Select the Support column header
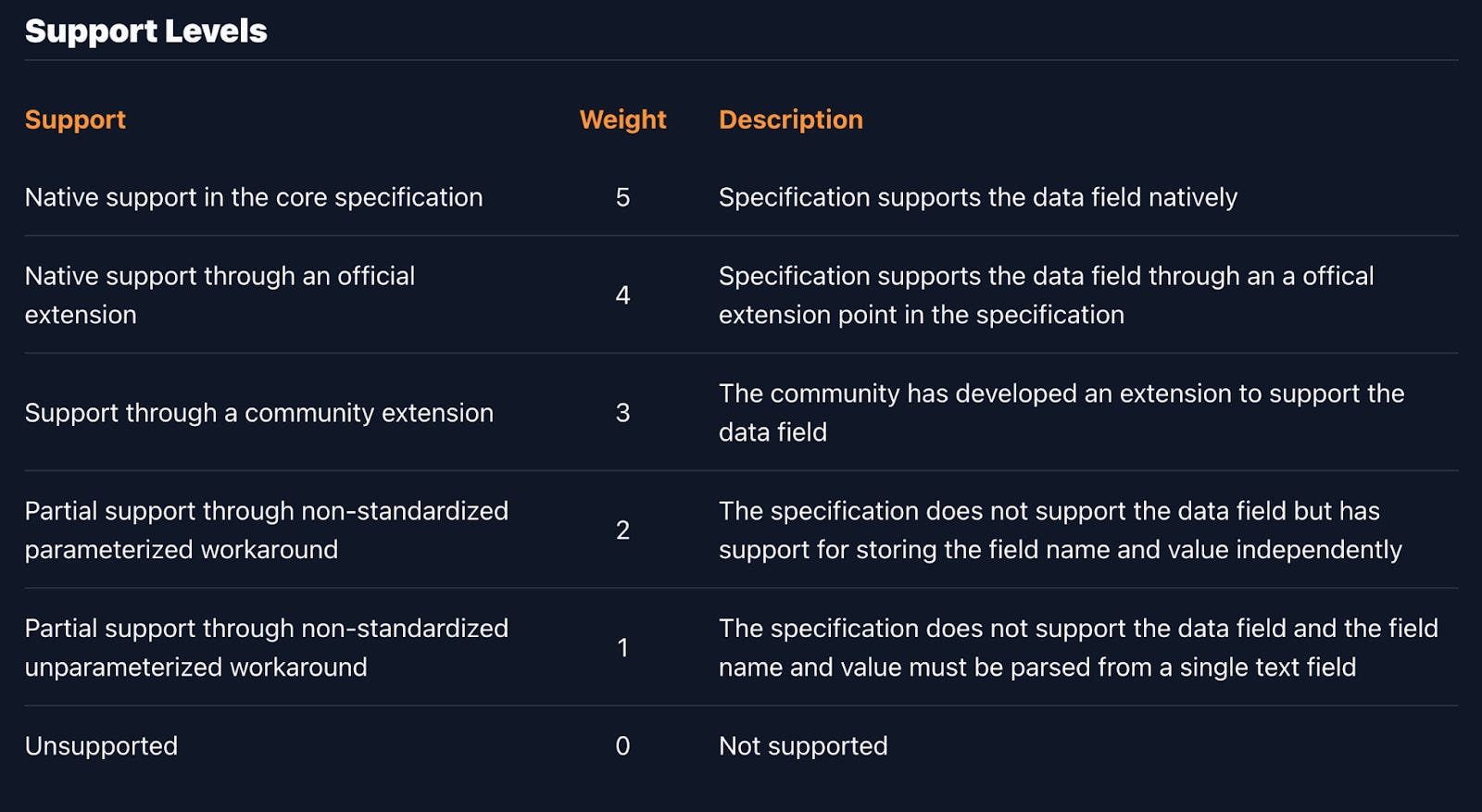This screenshot has width=1482, height=812. pos(75,119)
